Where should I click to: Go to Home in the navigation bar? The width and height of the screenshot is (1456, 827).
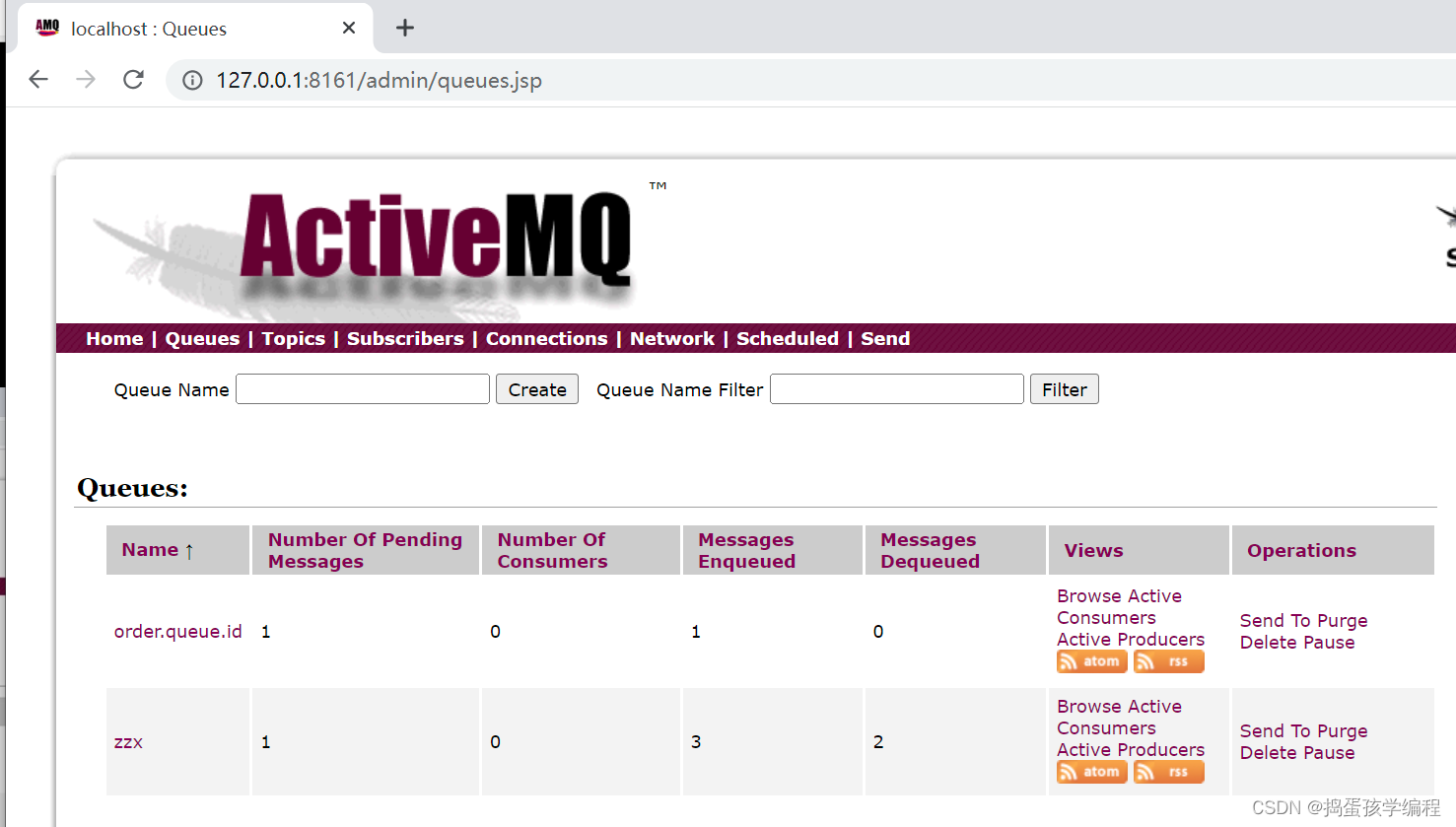click(114, 338)
